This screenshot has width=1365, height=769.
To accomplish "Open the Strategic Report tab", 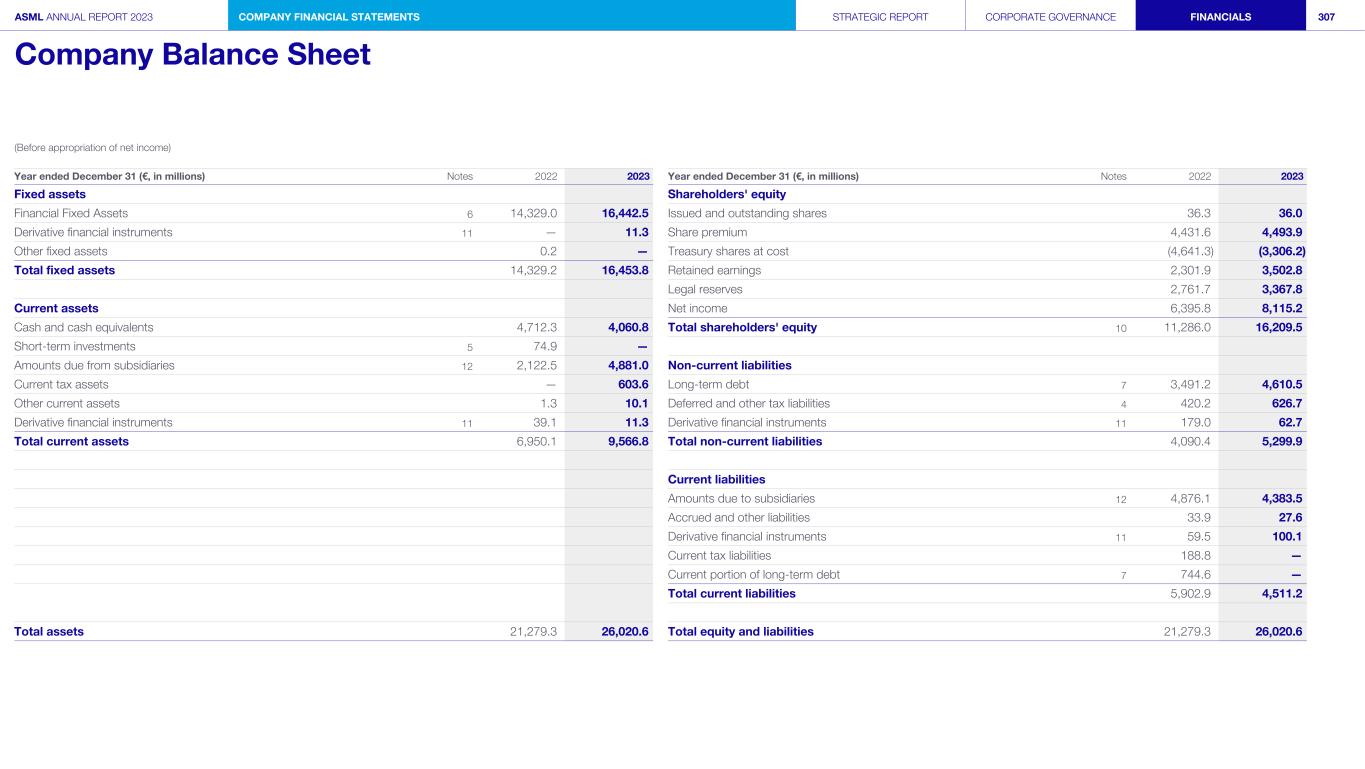I will coord(880,16).
